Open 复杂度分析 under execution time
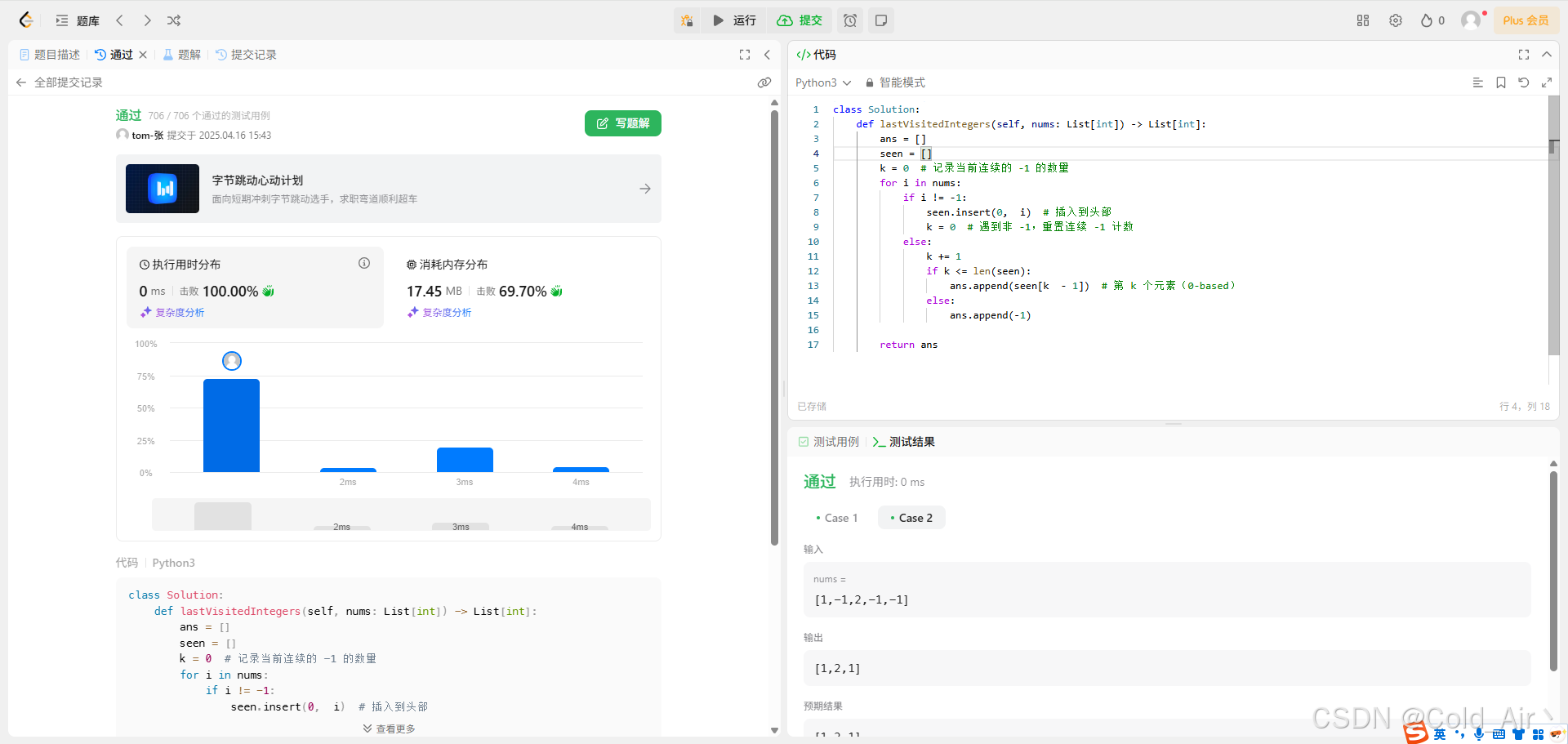 pyautogui.click(x=172, y=313)
